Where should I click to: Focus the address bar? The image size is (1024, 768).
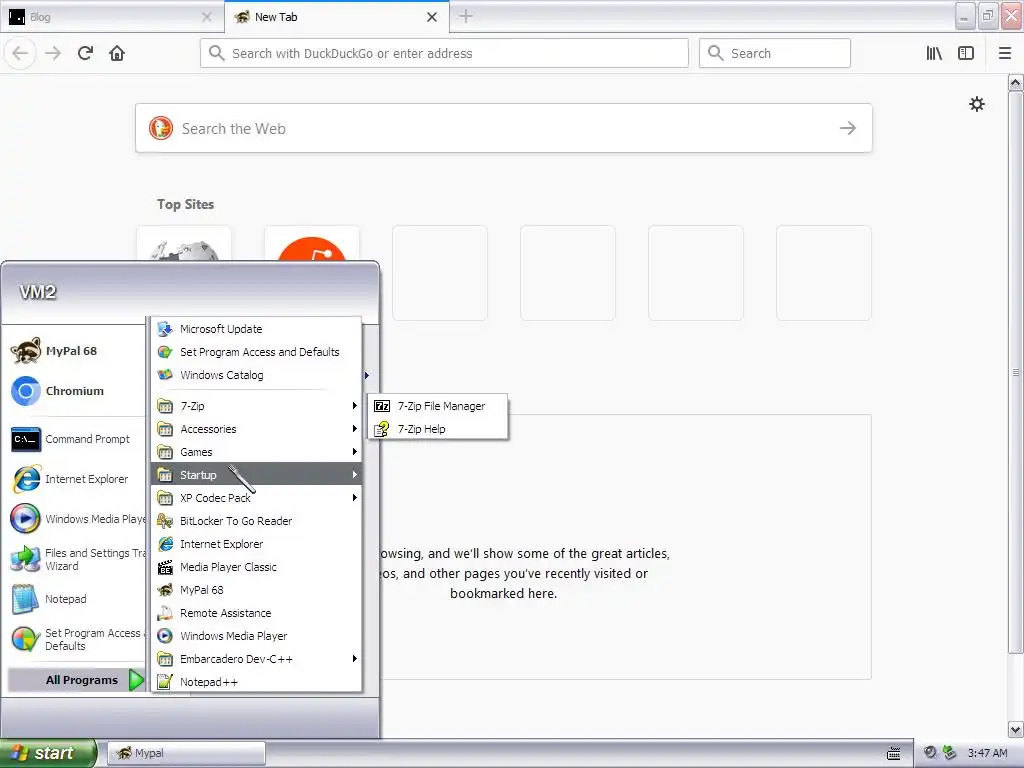[444, 53]
